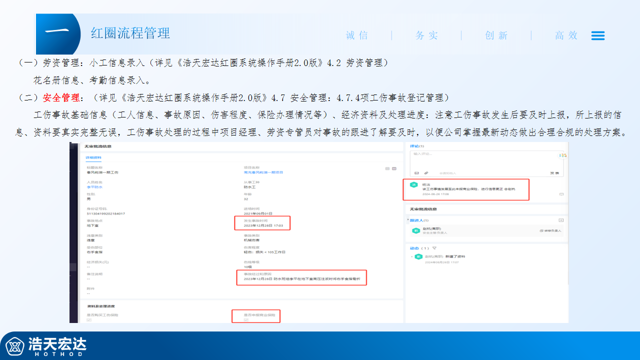Screen dimensions: 640x360
Task: Click the emoji icon in comment box
Action: click(417, 173)
